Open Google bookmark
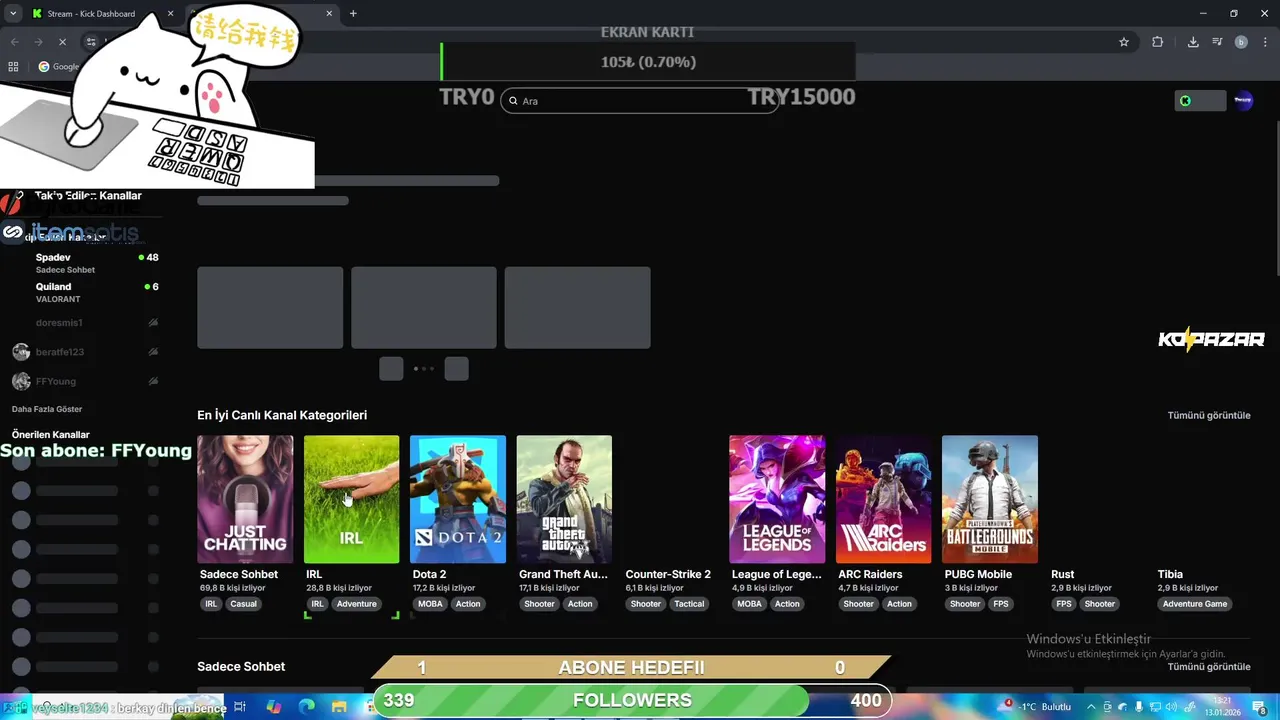Image resolution: width=1280 pixels, height=720 pixels. tap(58, 67)
